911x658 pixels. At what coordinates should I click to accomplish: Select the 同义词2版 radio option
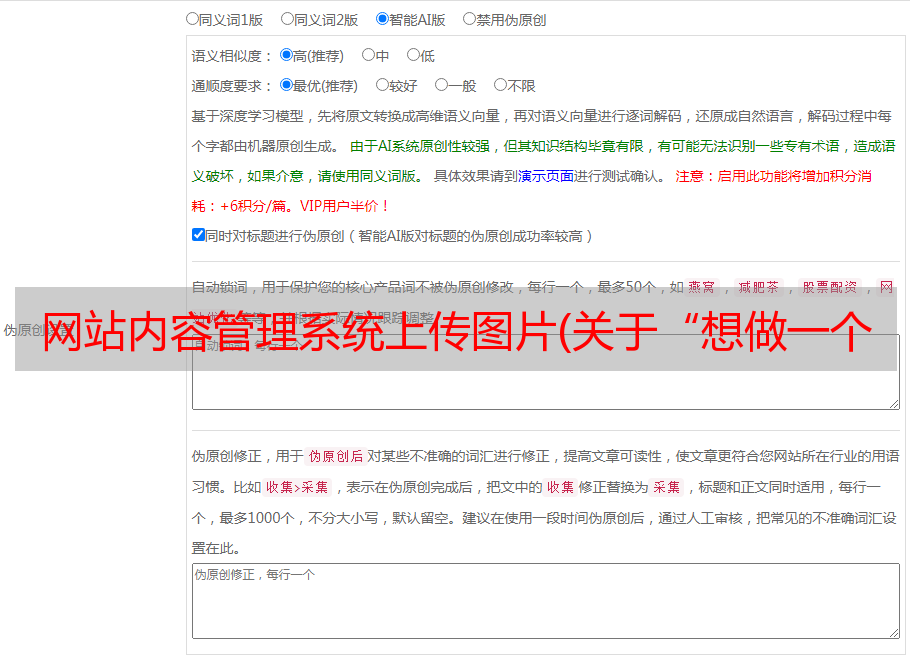287,19
